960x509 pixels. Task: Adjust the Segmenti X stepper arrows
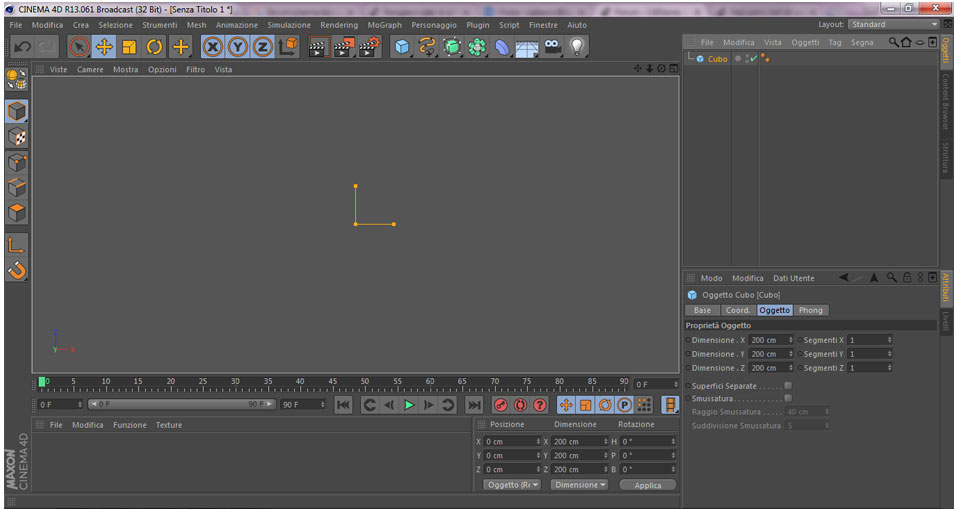(890, 340)
